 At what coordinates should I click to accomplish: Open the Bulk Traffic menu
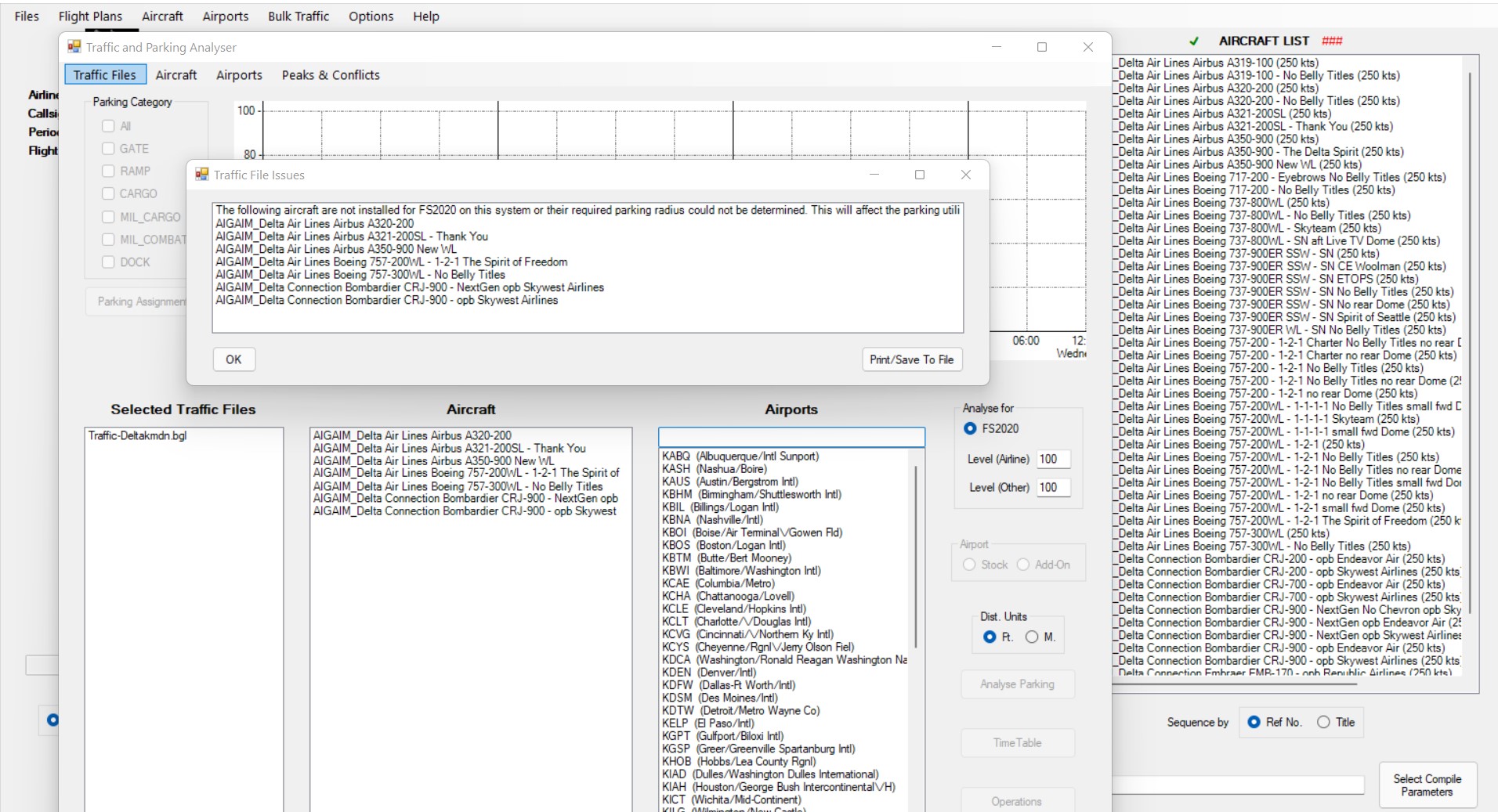[298, 16]
